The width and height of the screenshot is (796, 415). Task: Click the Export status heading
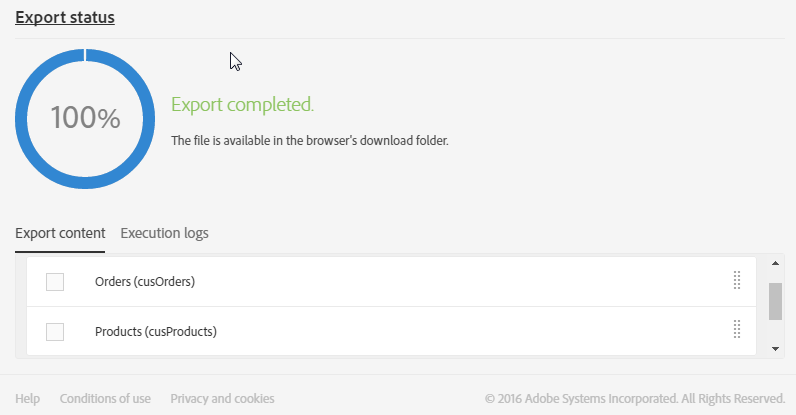[65, 18]
